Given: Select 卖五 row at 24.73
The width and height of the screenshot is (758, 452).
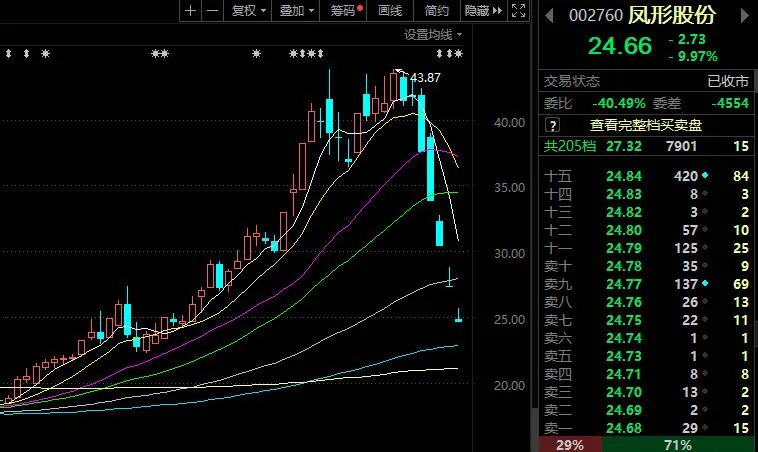Looking at the screenshot, I should coord(646,356).
